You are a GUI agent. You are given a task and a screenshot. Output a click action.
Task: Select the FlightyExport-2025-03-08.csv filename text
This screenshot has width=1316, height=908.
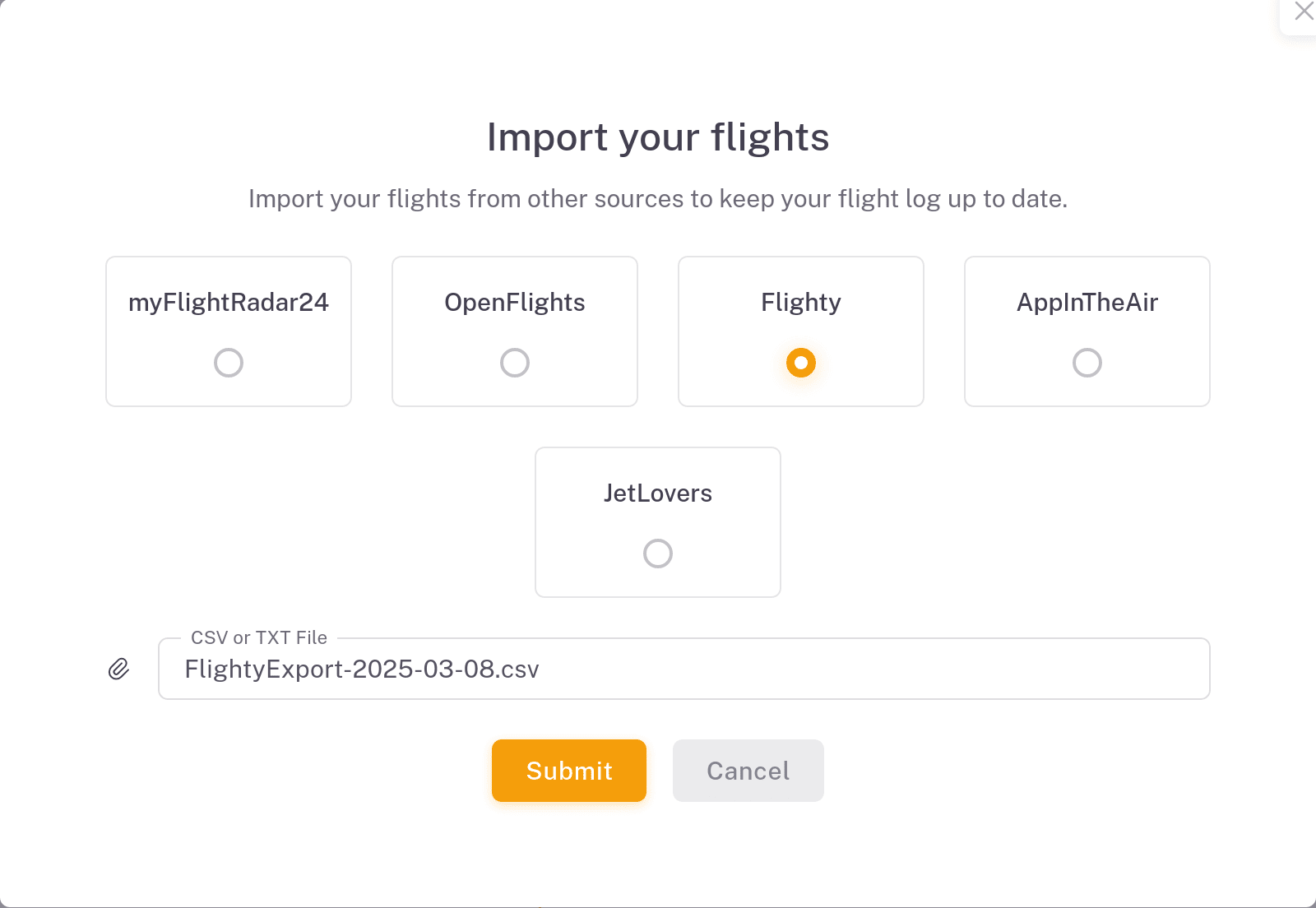363,669
